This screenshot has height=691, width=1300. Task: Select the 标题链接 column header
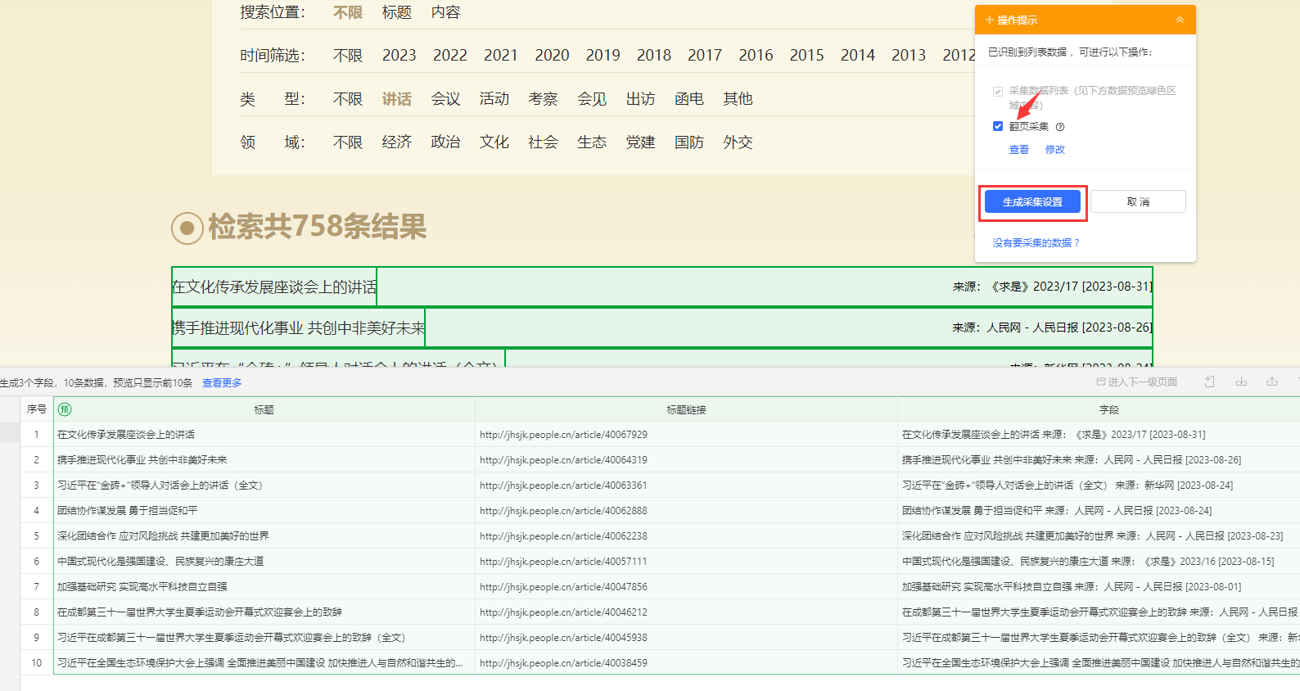[x=686, y=410]
